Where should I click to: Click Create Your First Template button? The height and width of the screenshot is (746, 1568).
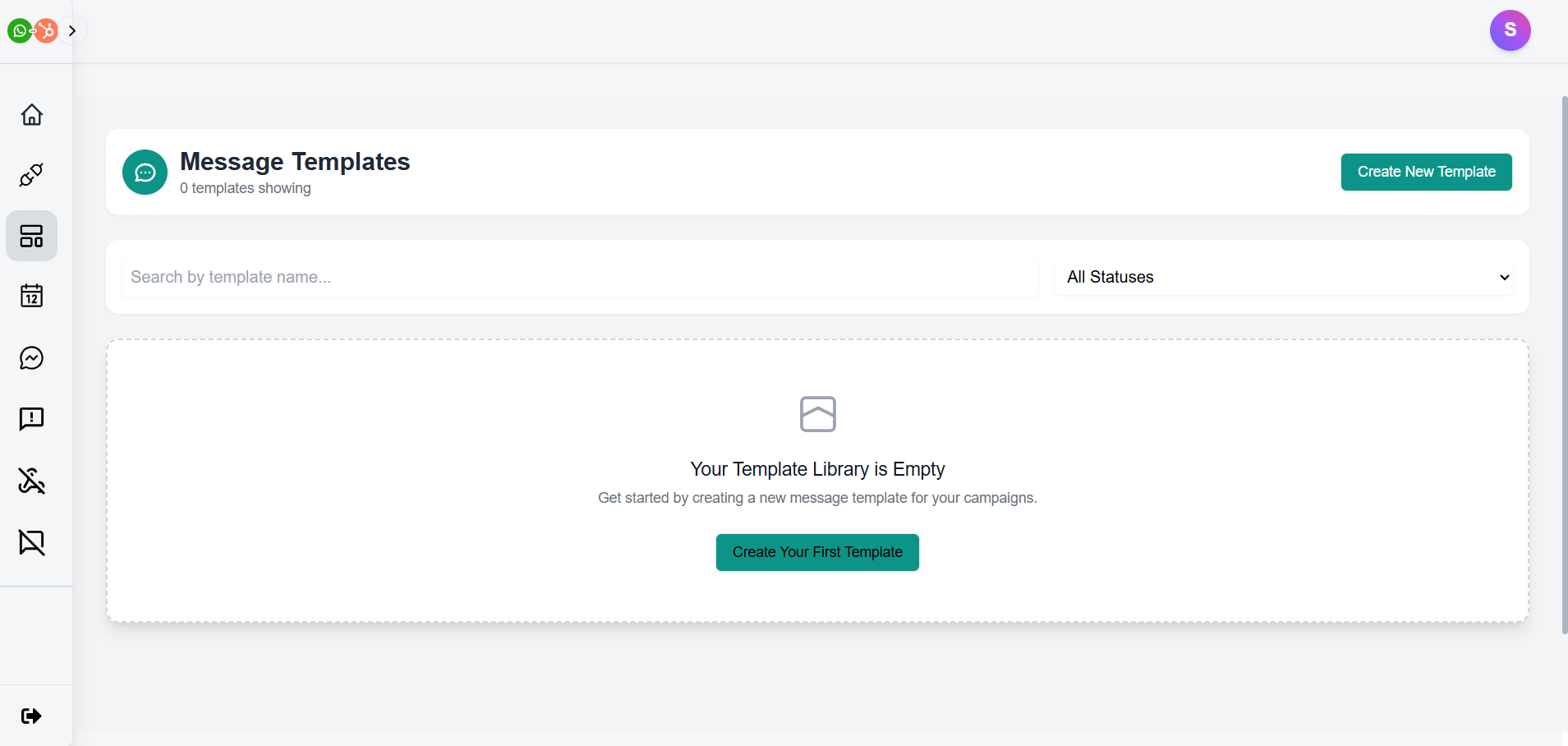817,552
